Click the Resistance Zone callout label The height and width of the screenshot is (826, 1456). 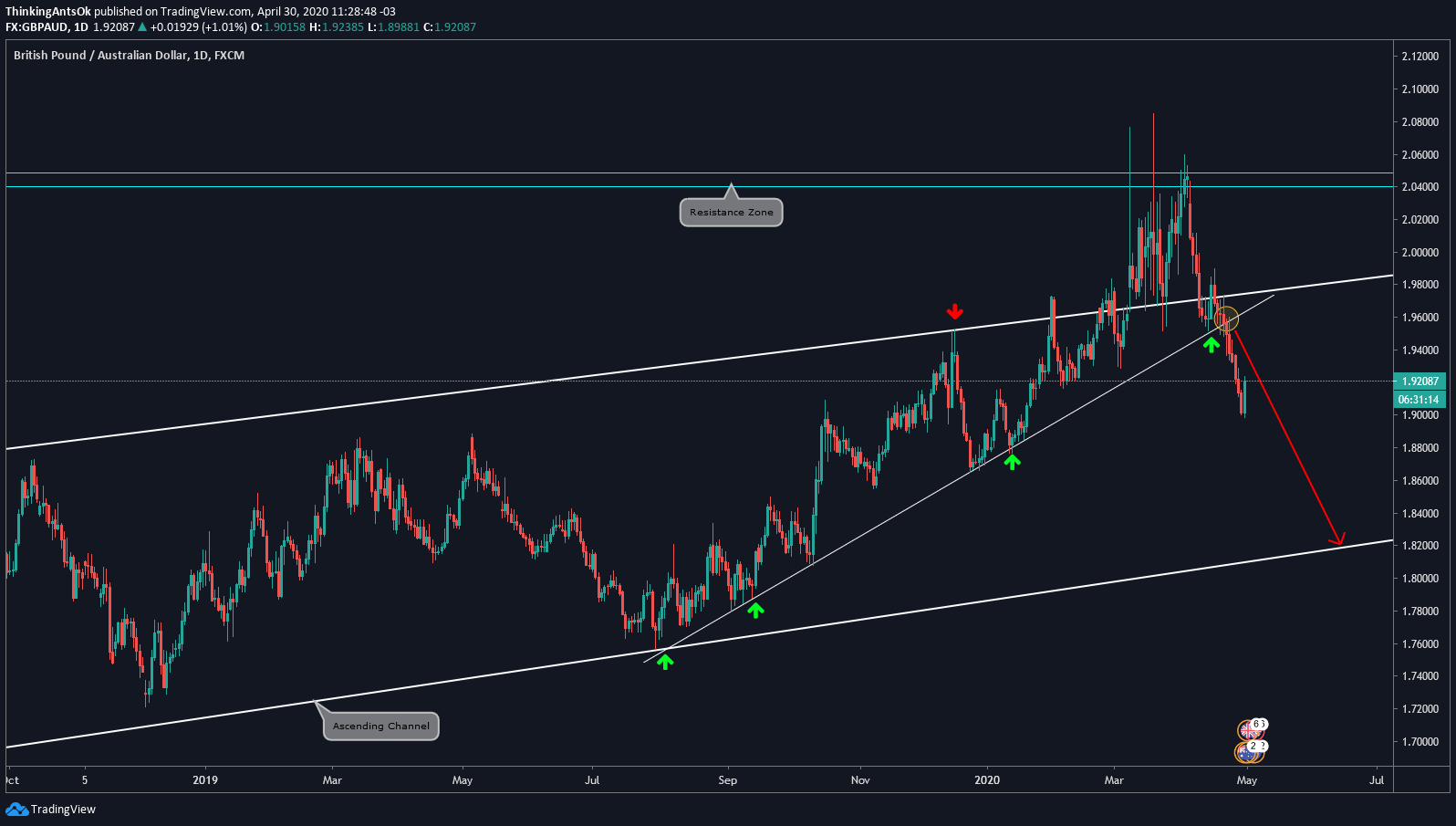731,213
